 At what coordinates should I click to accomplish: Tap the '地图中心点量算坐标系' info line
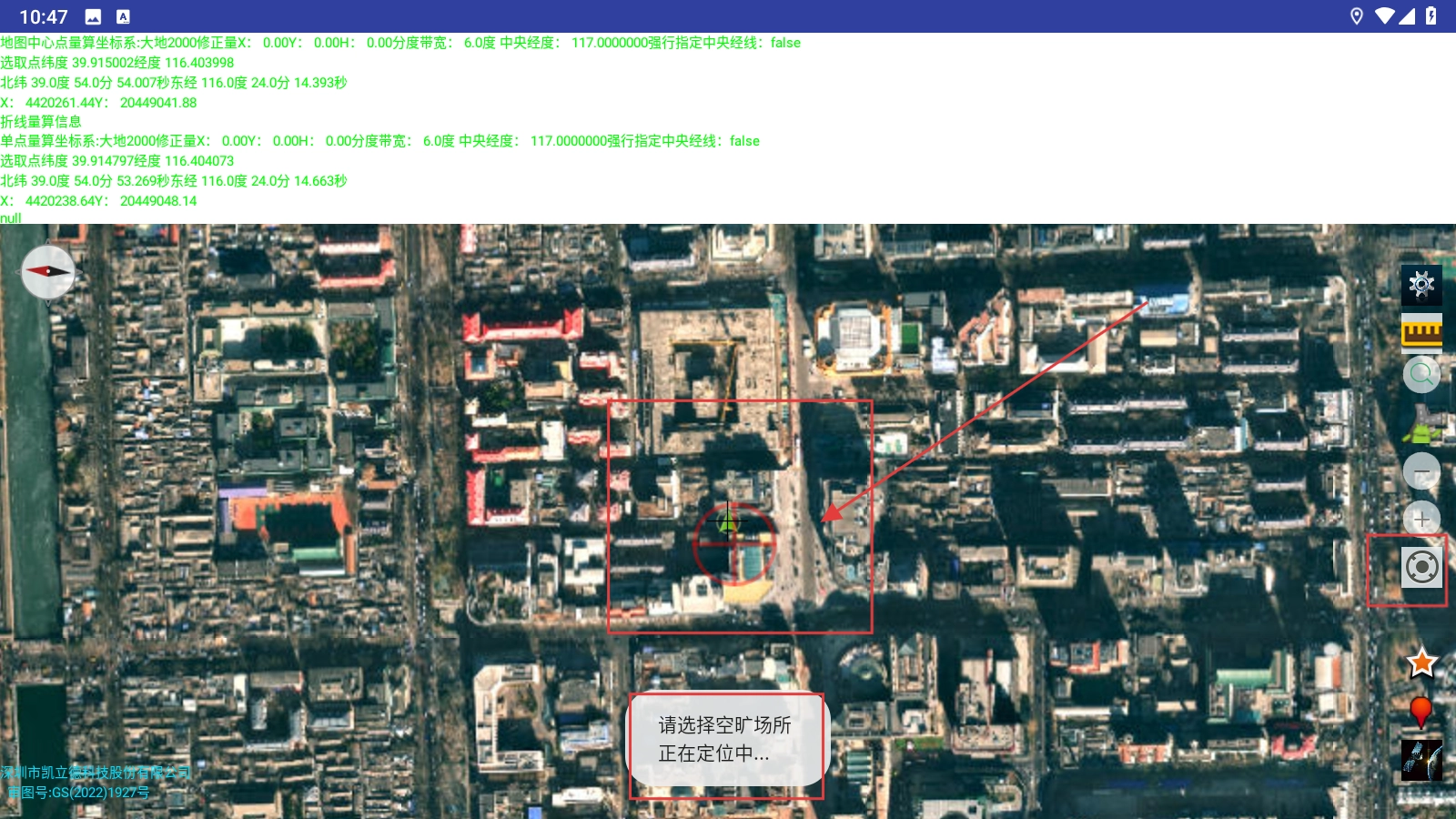[x=400, y=43]
